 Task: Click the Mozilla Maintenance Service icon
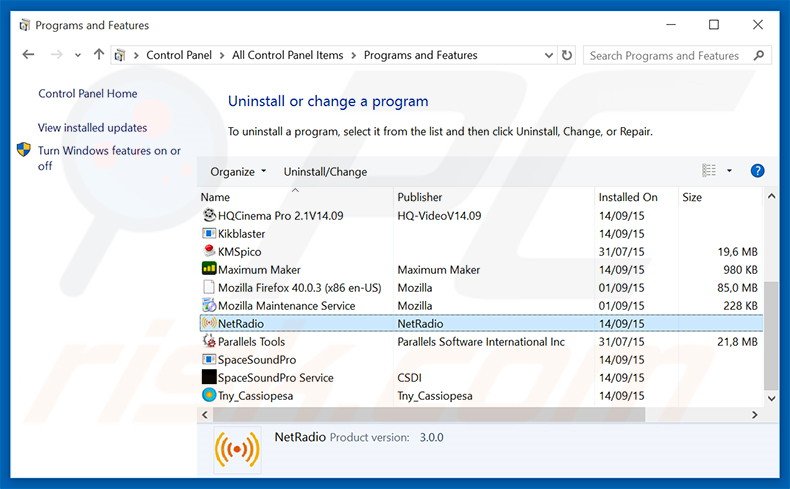click(x=209, y=305)
